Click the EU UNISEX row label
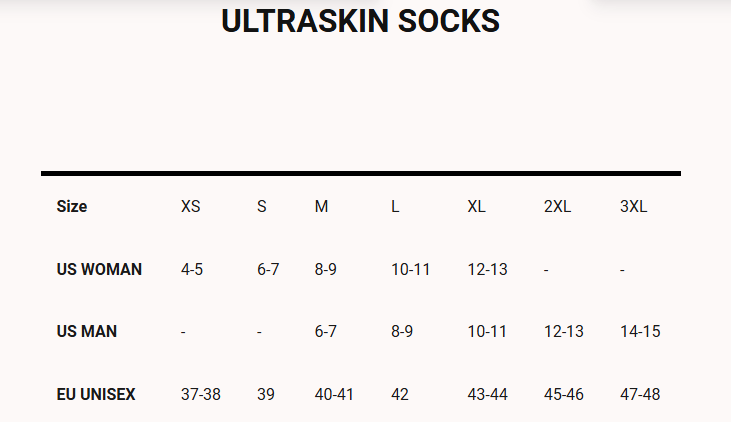The width and height of the screenshot is (731, 432). [96, 394]
